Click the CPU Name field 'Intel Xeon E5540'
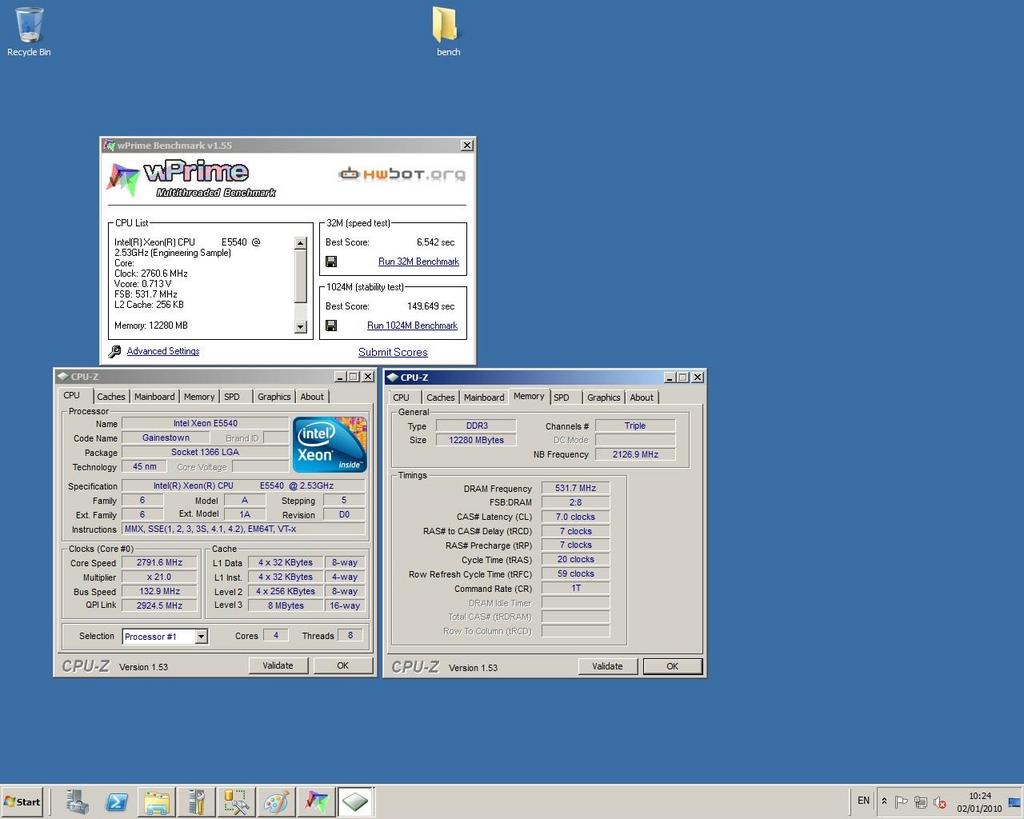Screen dimensions: 1024x819 point(205,423)
